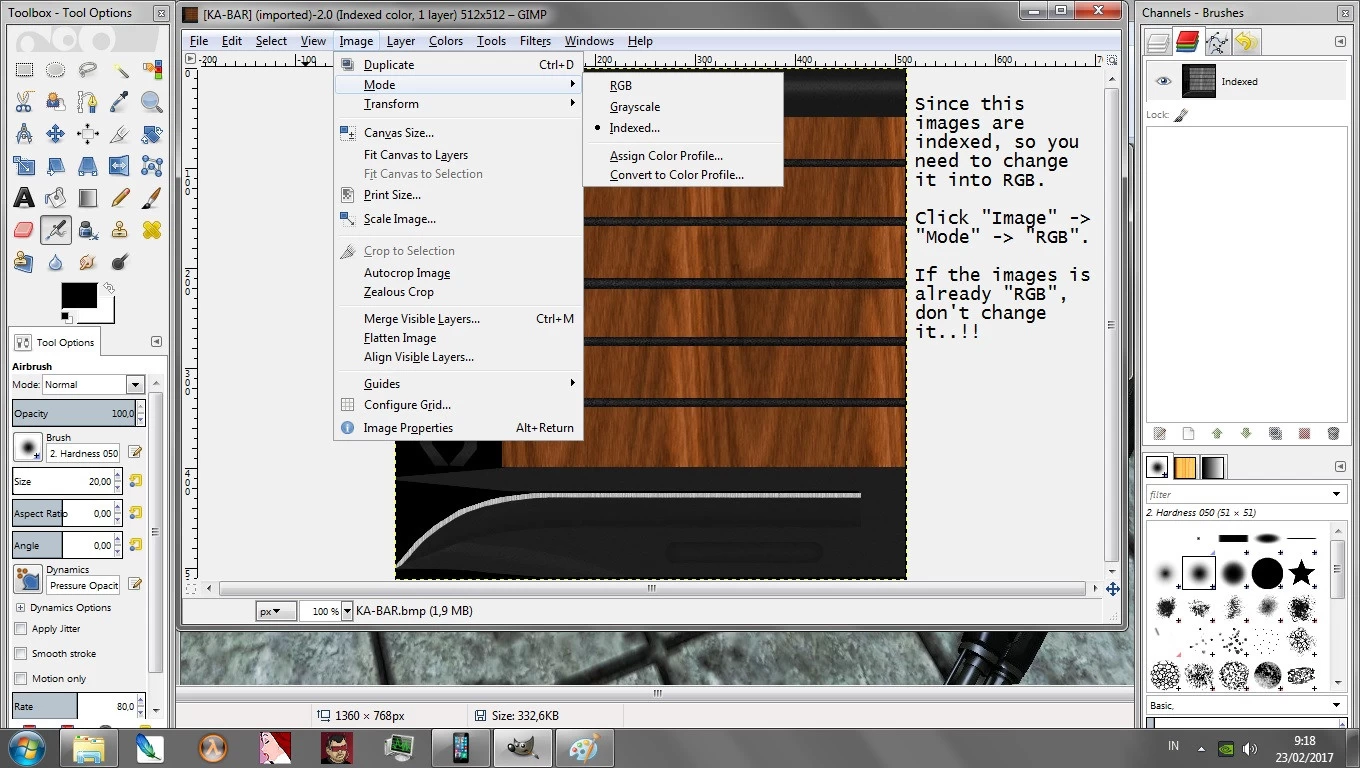This screenshot has height=768, width=1360.
Task: Switch to the Undo History tab
Action: tap(1246, 42)
